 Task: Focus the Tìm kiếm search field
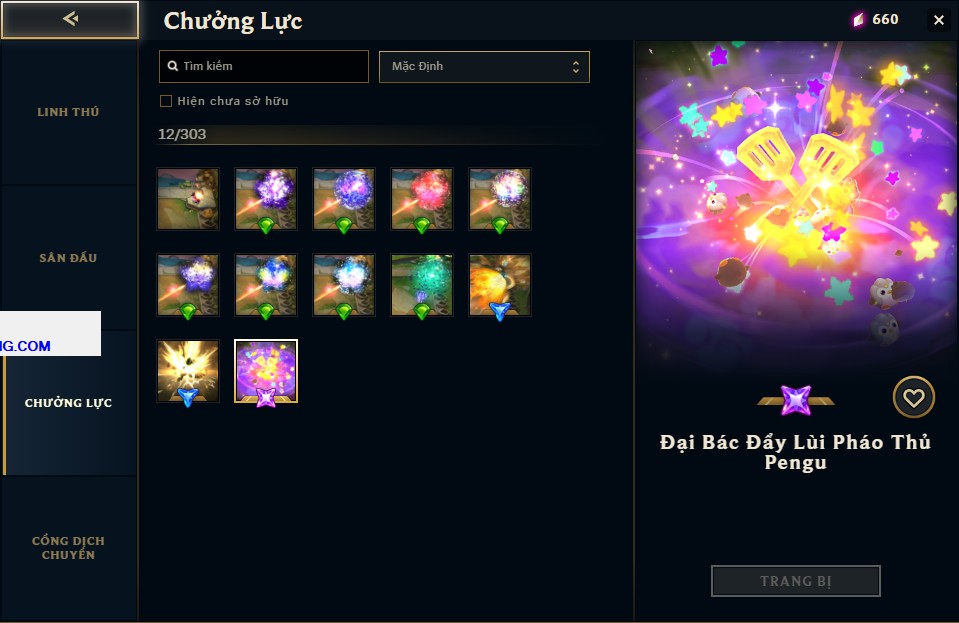(264, 67)
